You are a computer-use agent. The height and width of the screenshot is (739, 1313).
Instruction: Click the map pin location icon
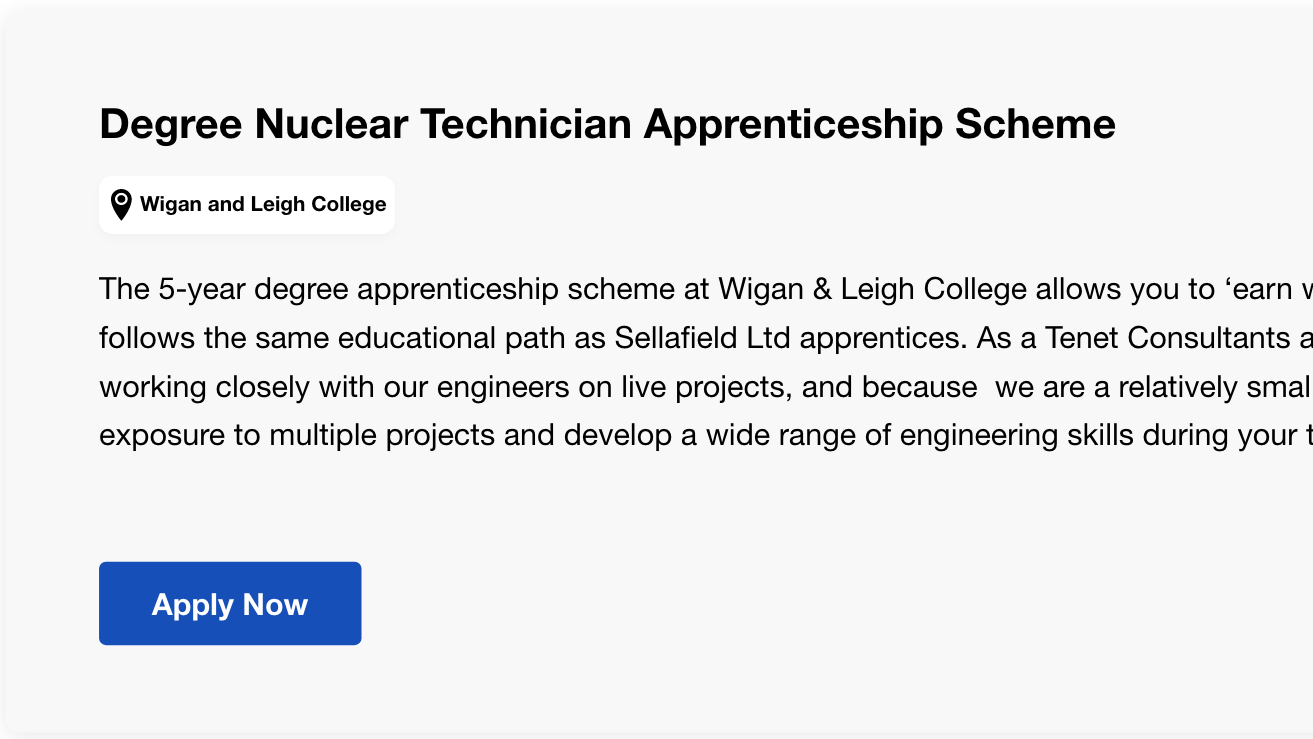coord(121,205)
